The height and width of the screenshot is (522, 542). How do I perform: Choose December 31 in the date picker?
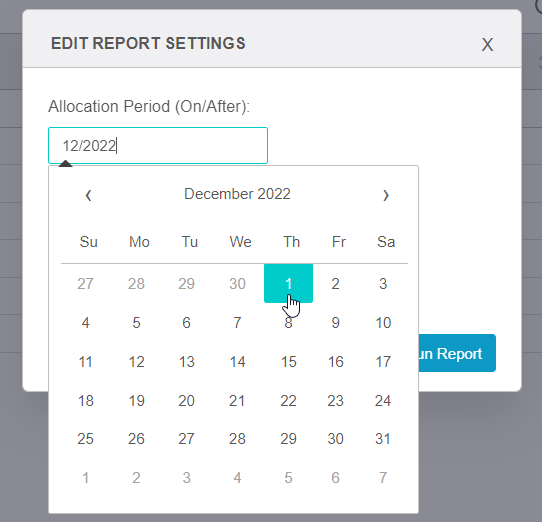383,439
